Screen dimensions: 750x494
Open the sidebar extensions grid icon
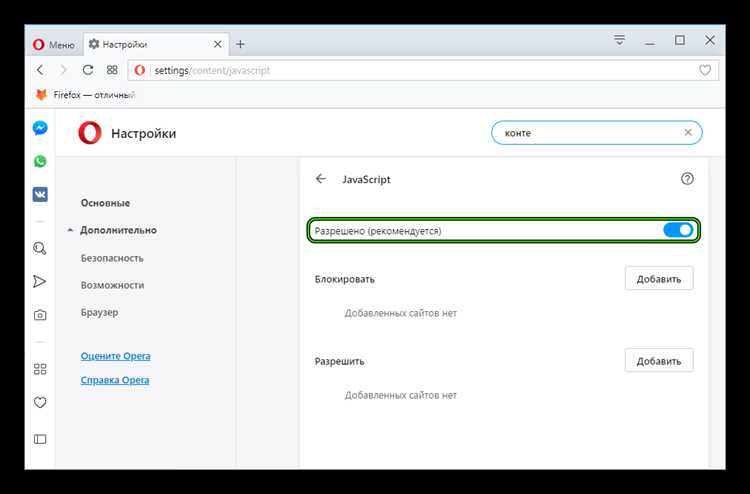point(40,369)
